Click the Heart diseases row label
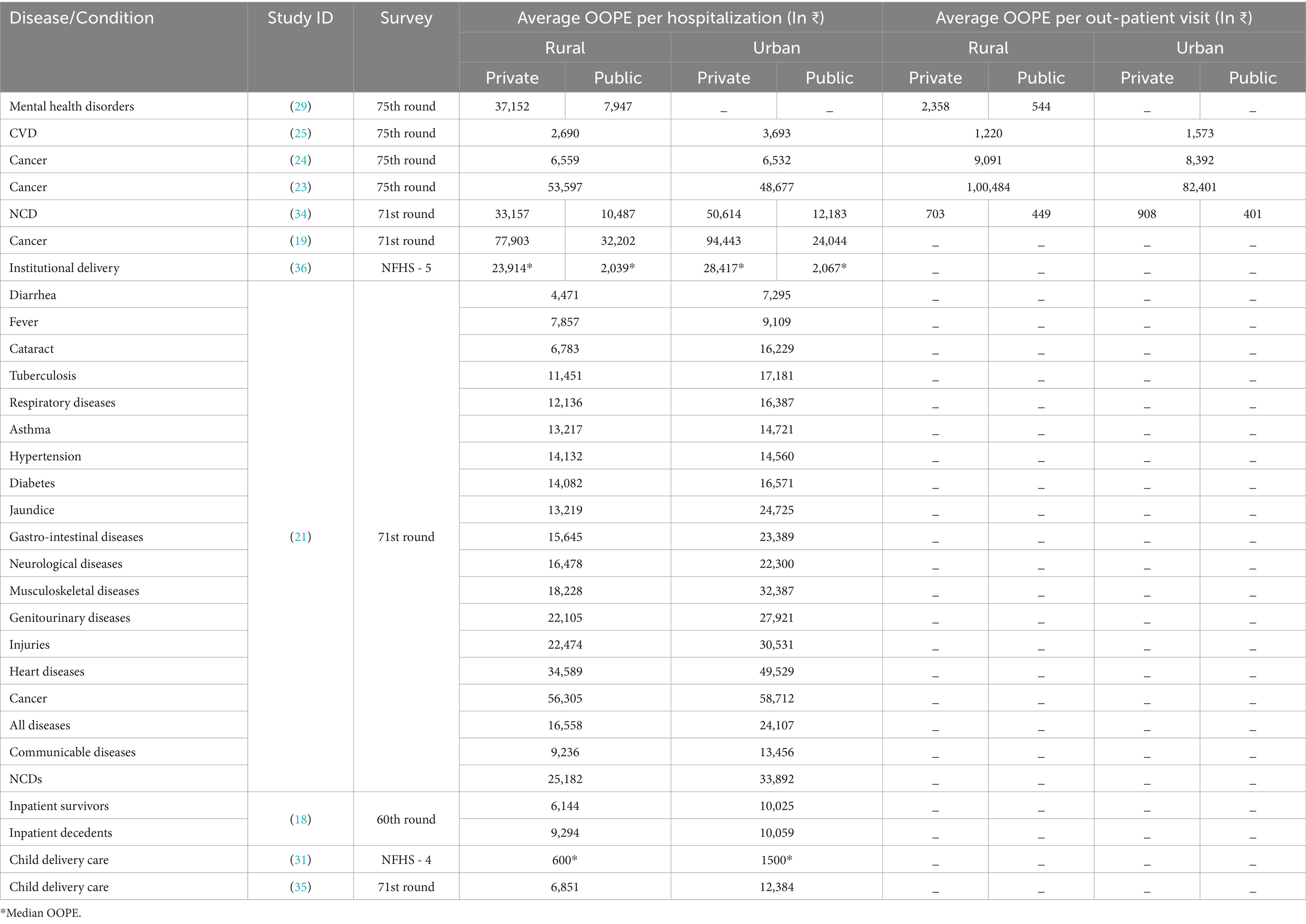This screenshot has width=1306, height=924. (47, 672)
